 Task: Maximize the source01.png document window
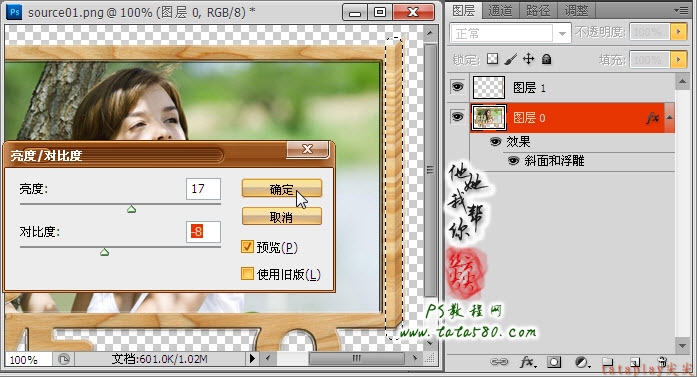pos(380,12)
